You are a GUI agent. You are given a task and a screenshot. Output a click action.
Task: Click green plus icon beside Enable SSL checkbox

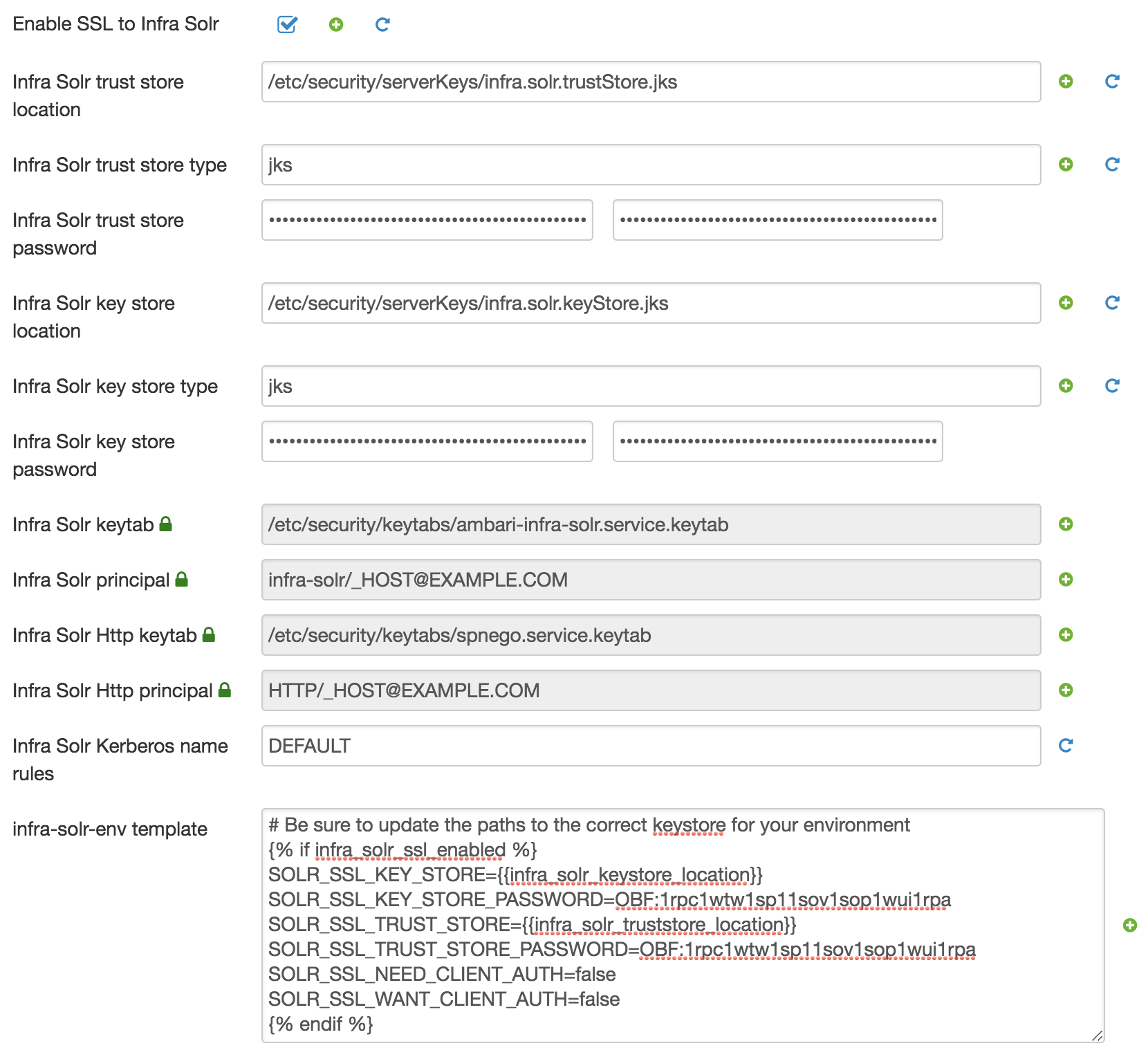tap(336, 25)
